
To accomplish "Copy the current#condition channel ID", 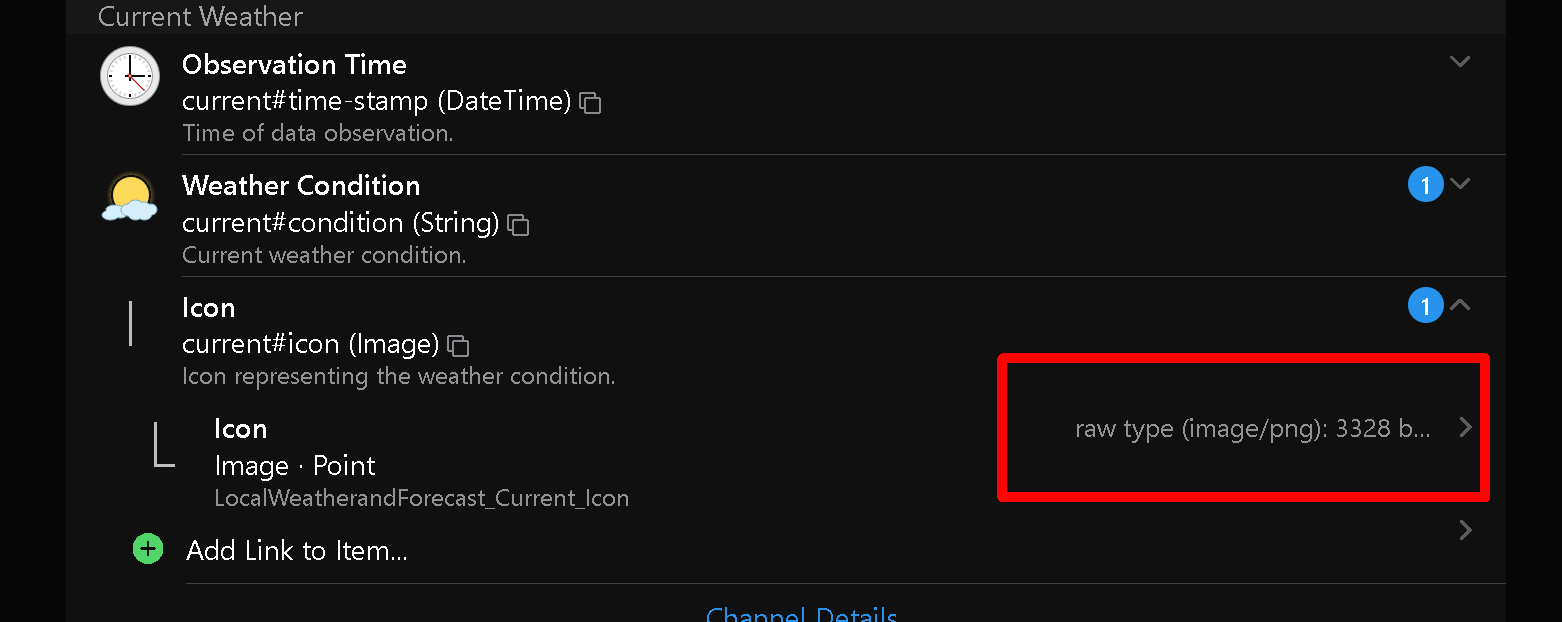I will 518,225.
